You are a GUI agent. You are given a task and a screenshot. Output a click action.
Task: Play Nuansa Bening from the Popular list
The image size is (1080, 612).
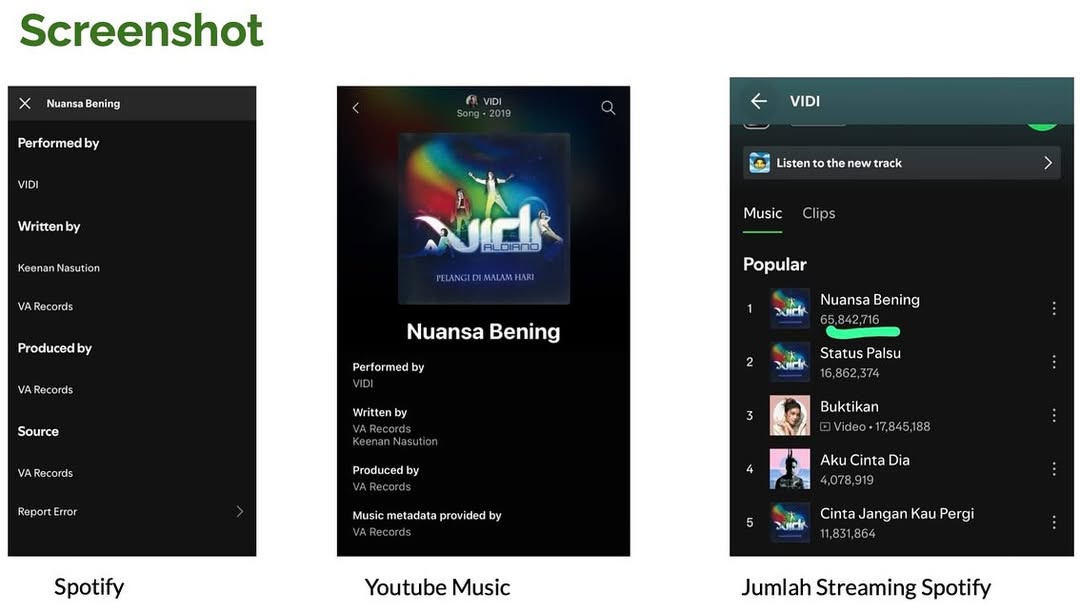pyautogui.click(x=869, y=299)
